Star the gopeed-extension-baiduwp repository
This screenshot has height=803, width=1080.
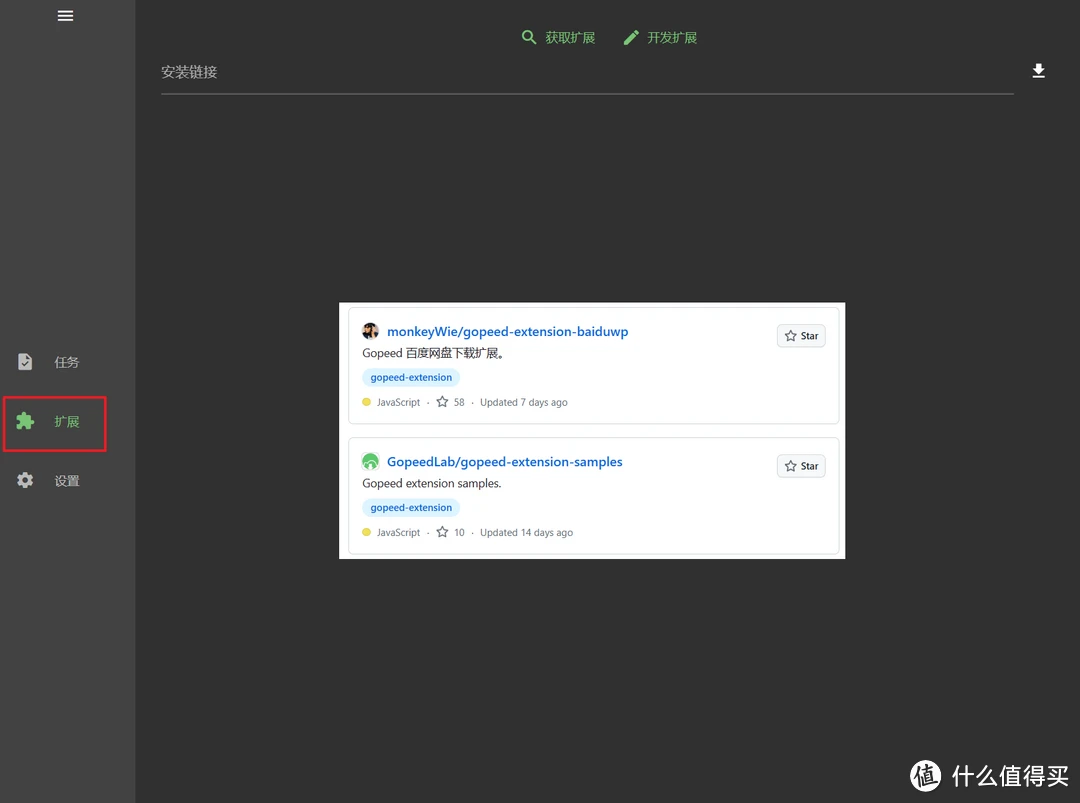coord(801,336)
